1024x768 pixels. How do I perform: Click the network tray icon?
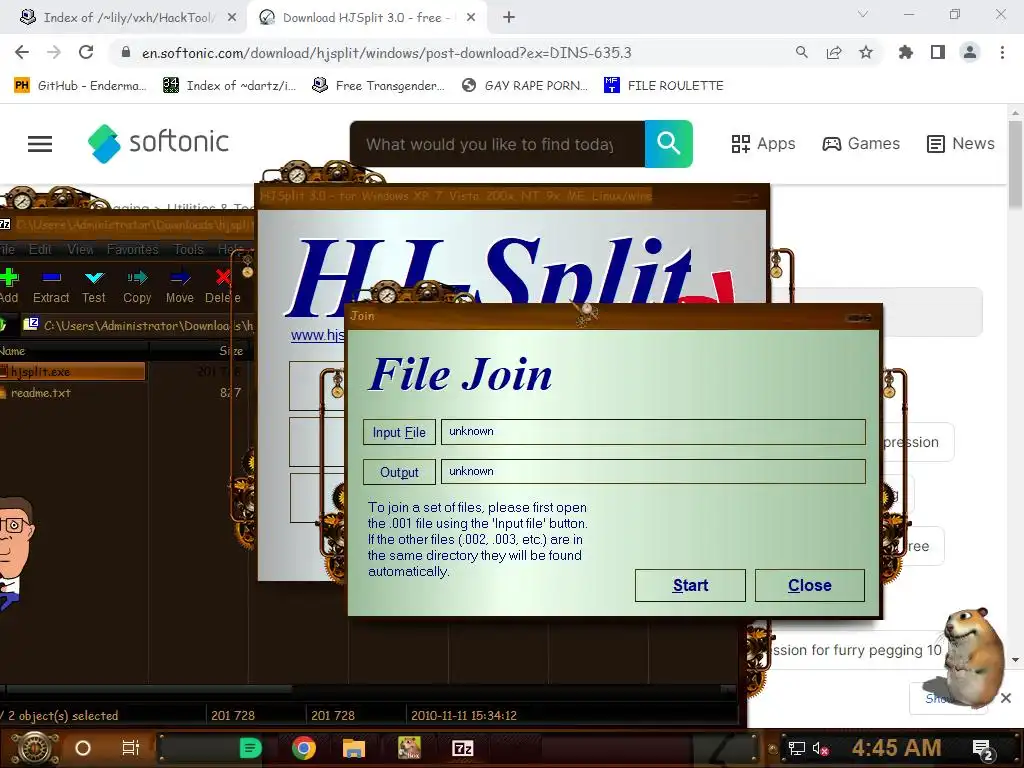coord(797,748)
